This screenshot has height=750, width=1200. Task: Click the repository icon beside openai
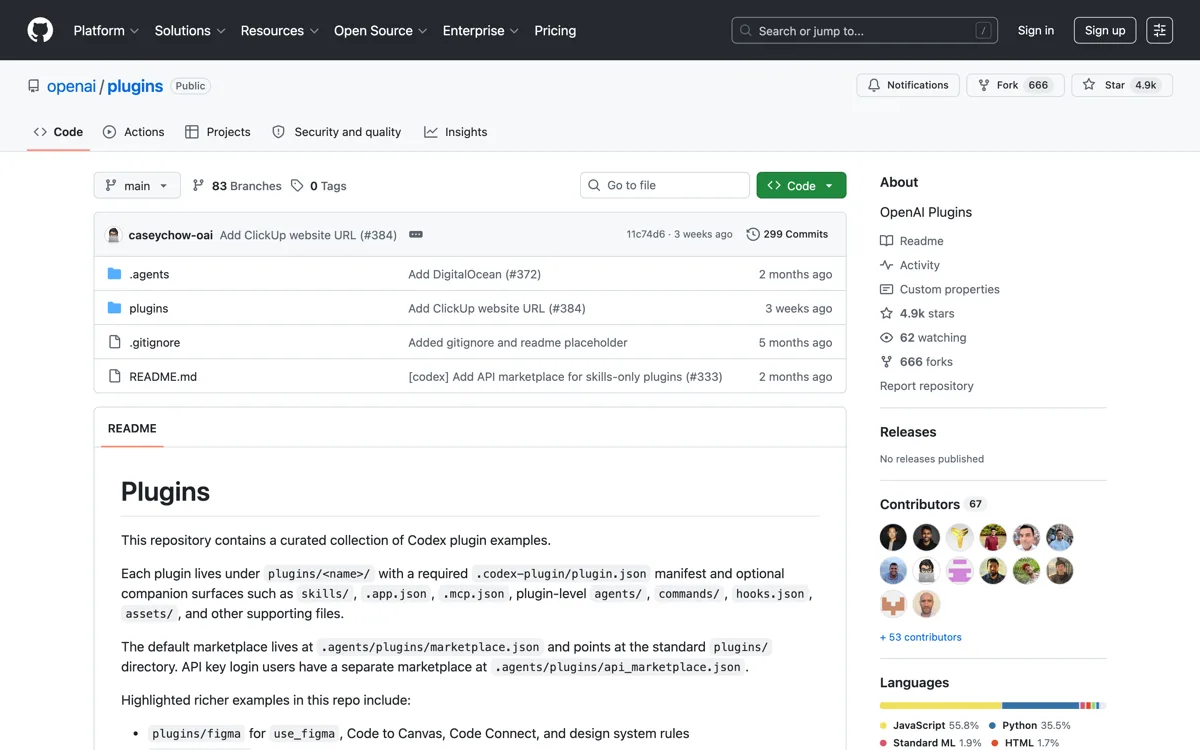click(34, 86)
